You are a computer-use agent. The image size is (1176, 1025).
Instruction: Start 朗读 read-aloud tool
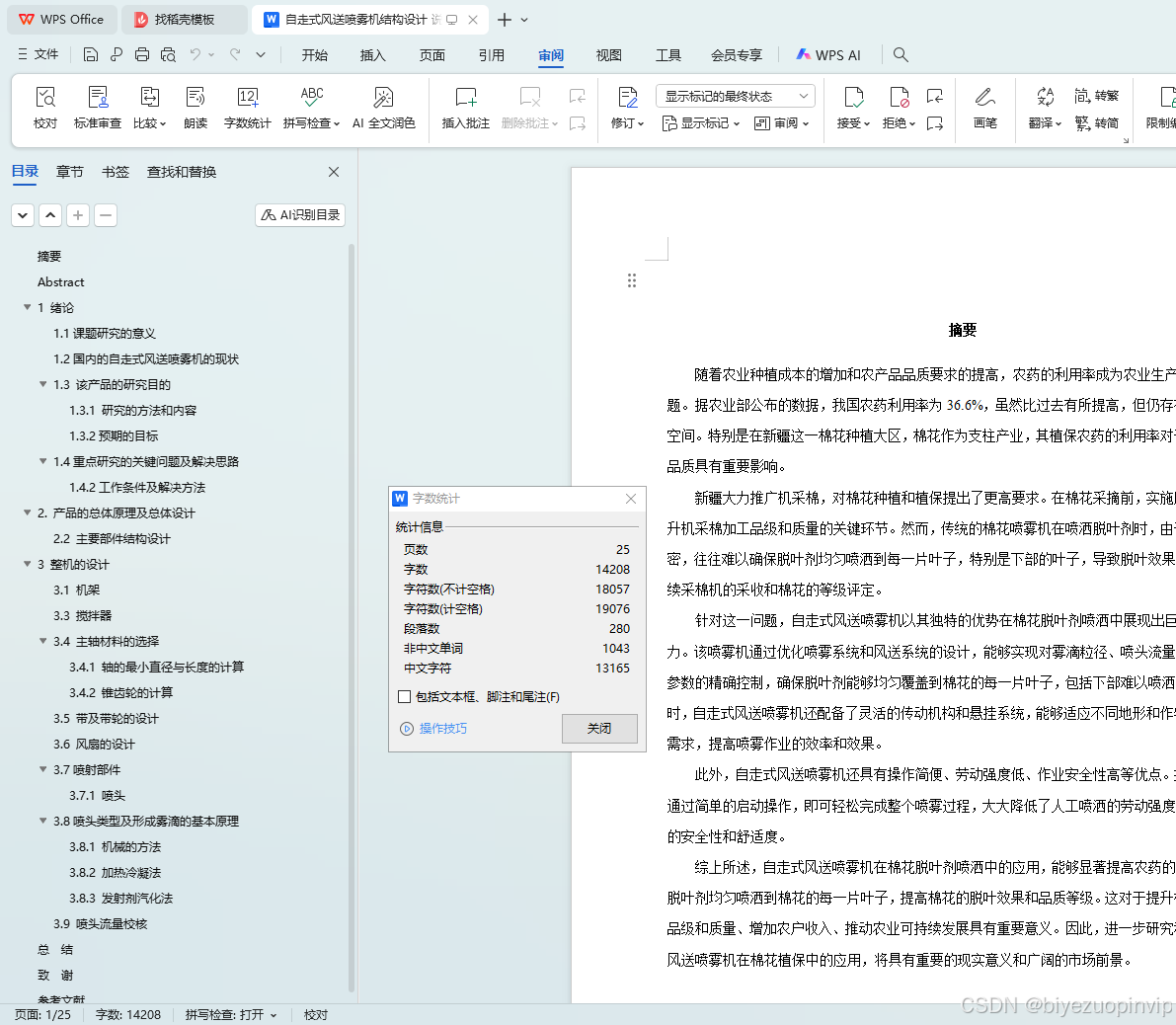click(195, 108)
